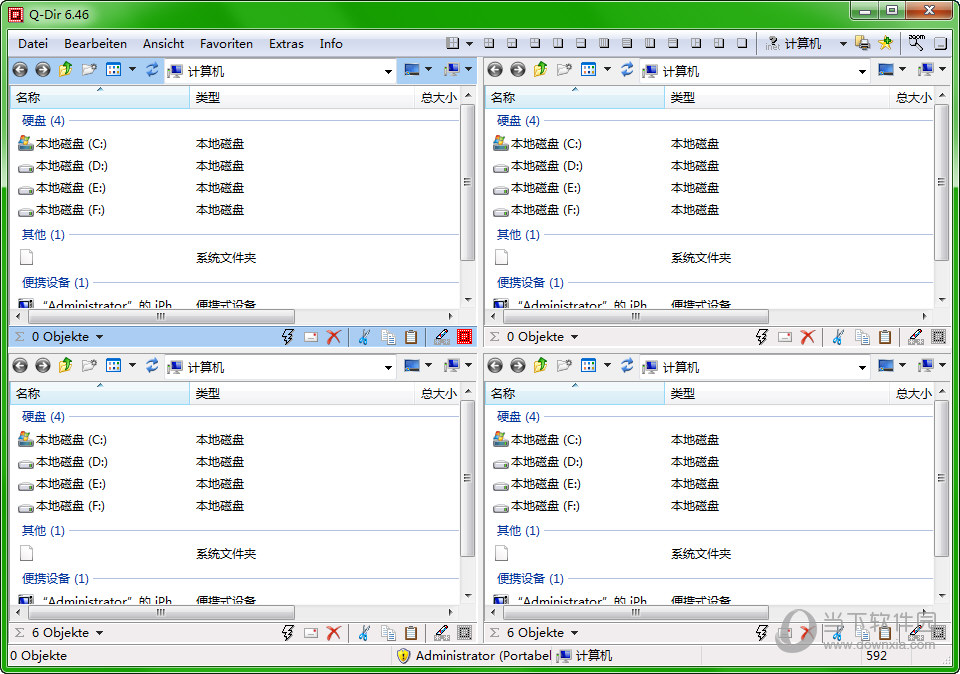Click vertical scrollbar in top-left pane
This screenshot has width=960, height=674.
(x=468, y=182)
